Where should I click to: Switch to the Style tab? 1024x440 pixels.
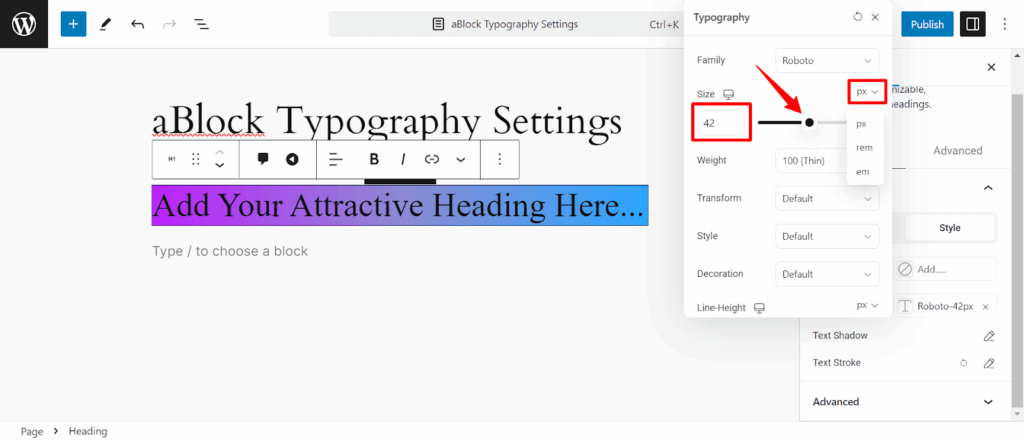tap(950, 228)
